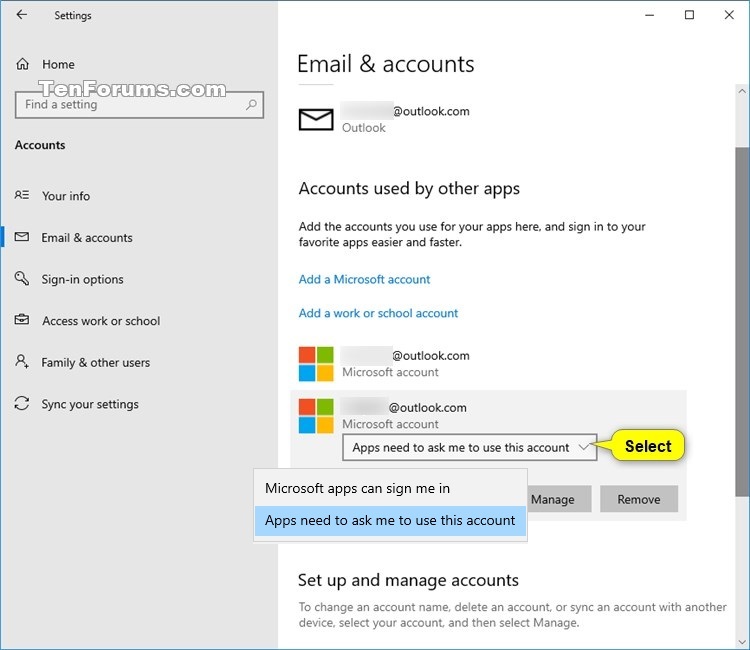Click the Outlook mail envelope icon
The height and width of the screenshot is (650, 750).
(316, 119)
